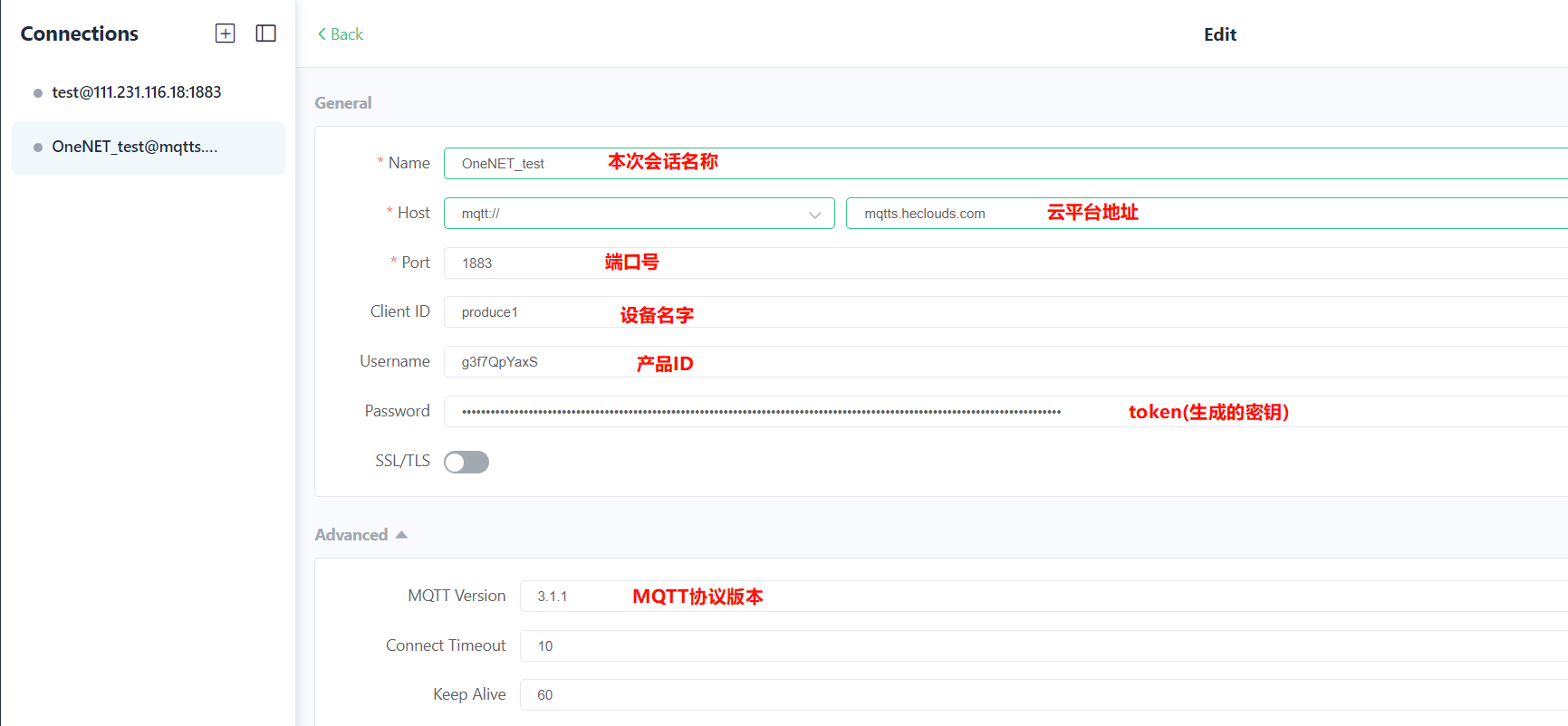Click the Username input field

pos(996,362)
